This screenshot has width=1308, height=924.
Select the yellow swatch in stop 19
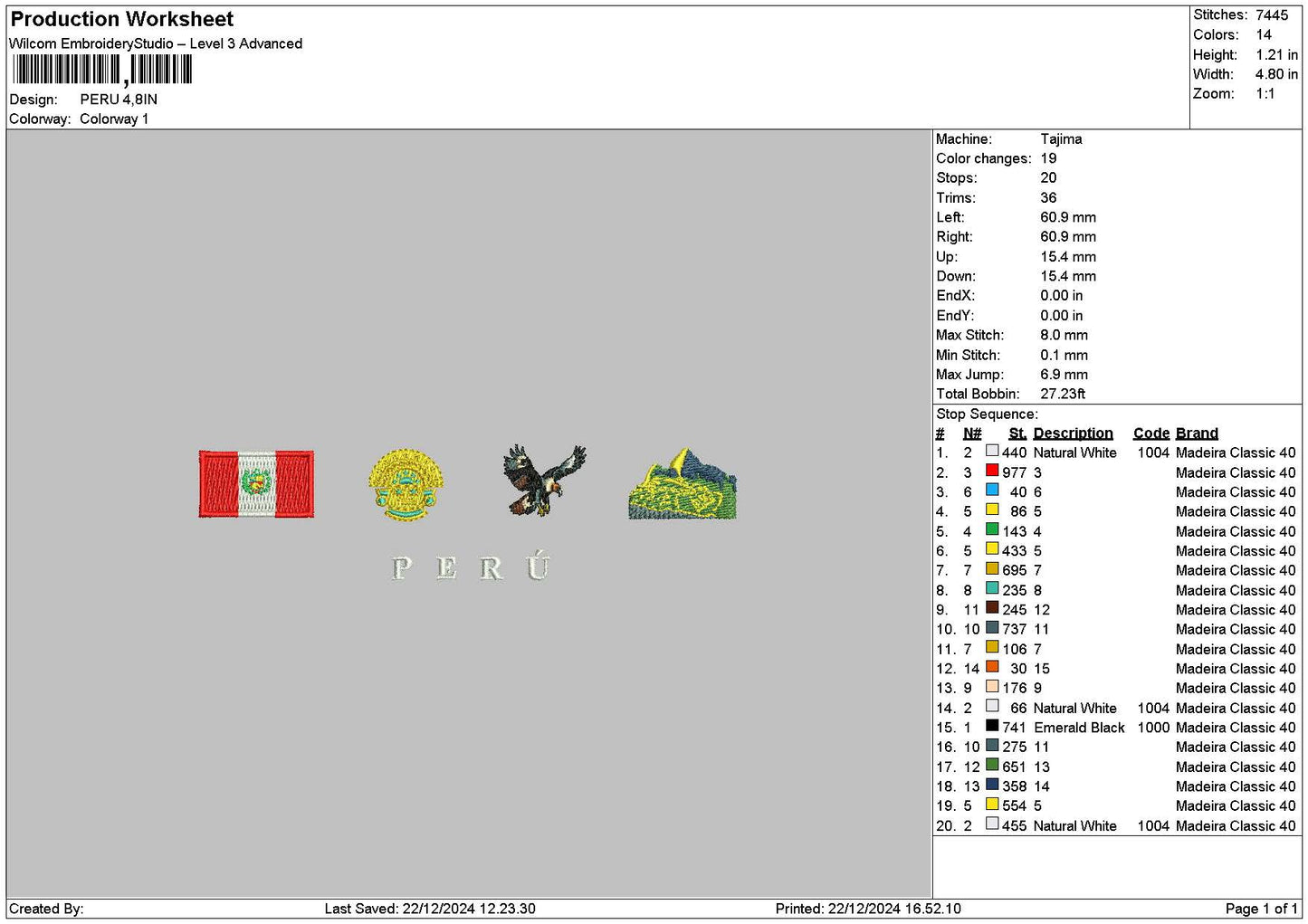click(992, 804)
